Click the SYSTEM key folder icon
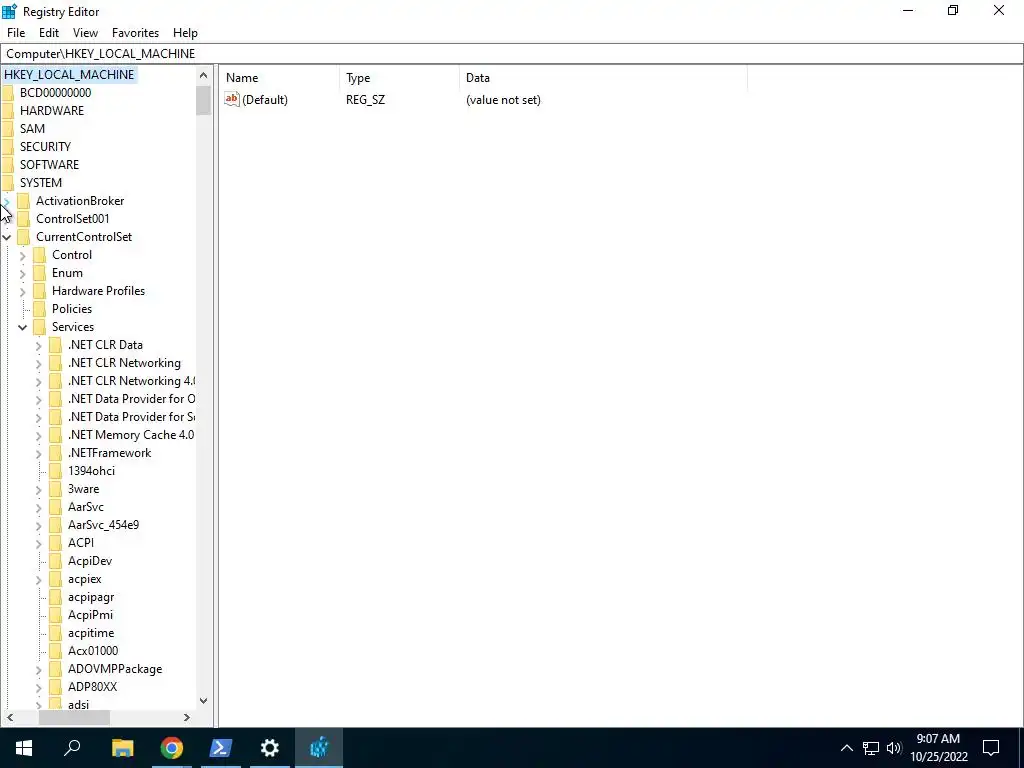1024x768 pixels. pos(8,183)
